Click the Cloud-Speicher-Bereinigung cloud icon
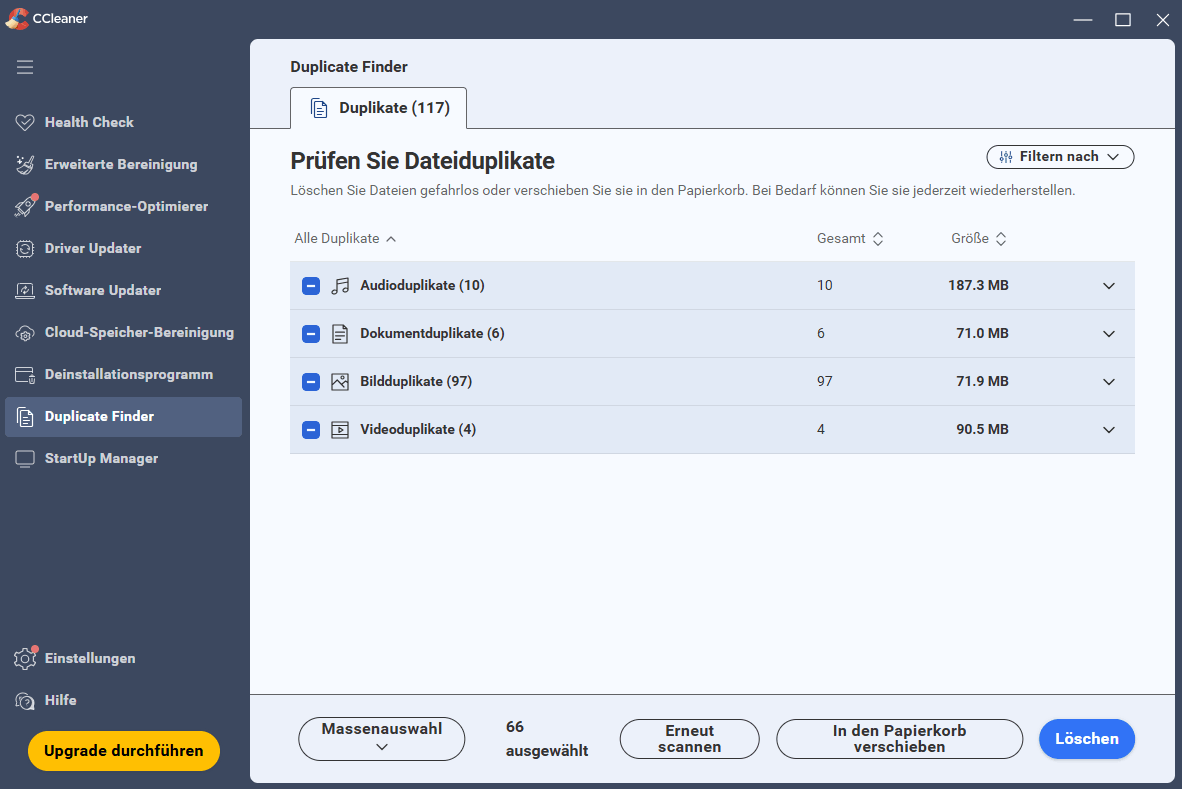The image size is (1182, 789). [25, 332]
